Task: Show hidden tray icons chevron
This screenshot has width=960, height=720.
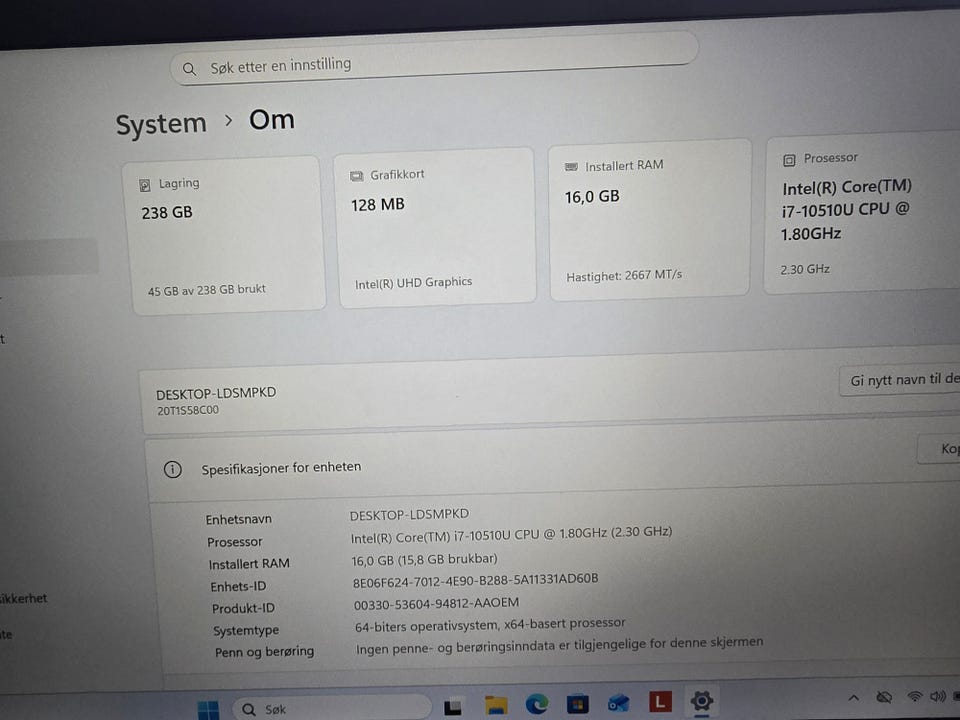Action: coord(853,697)
